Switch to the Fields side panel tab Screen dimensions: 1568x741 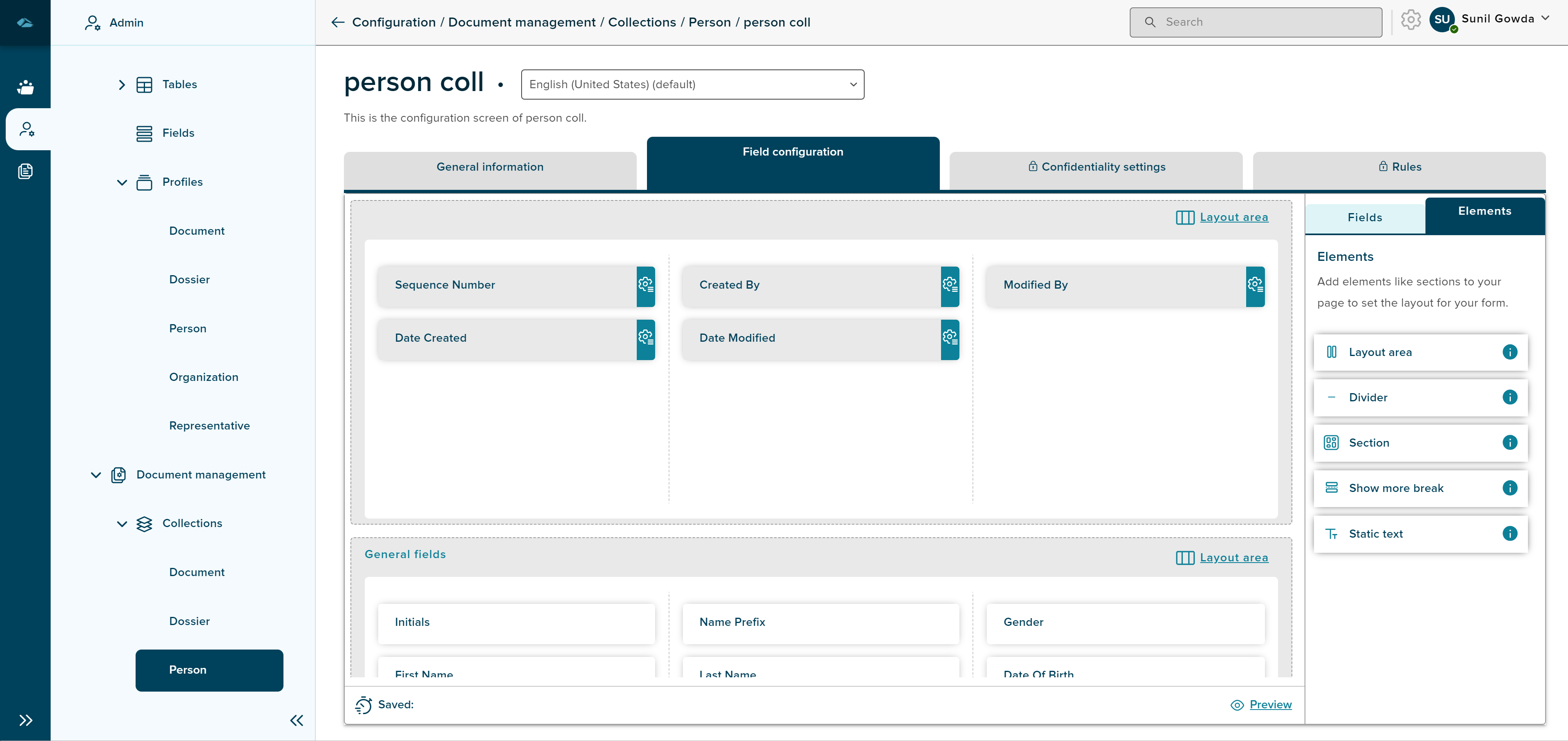pyautogui.click(x=1364, y=218)
